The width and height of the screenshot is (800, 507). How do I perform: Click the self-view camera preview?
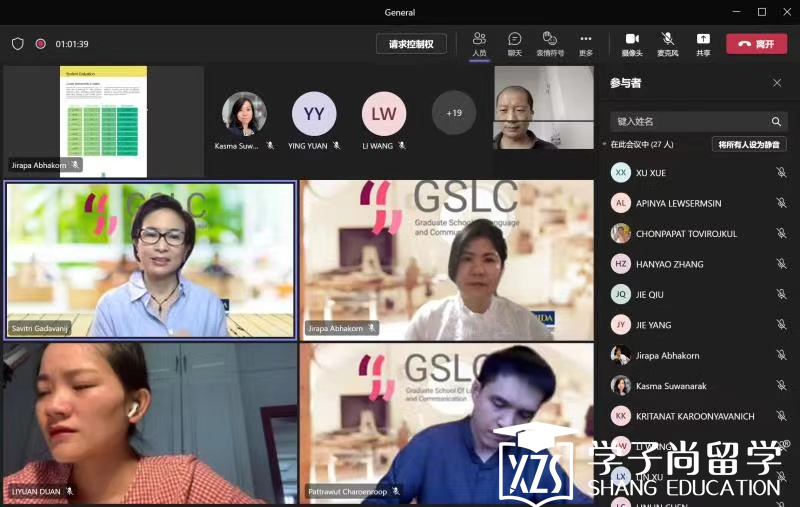(x=544, y=108)
